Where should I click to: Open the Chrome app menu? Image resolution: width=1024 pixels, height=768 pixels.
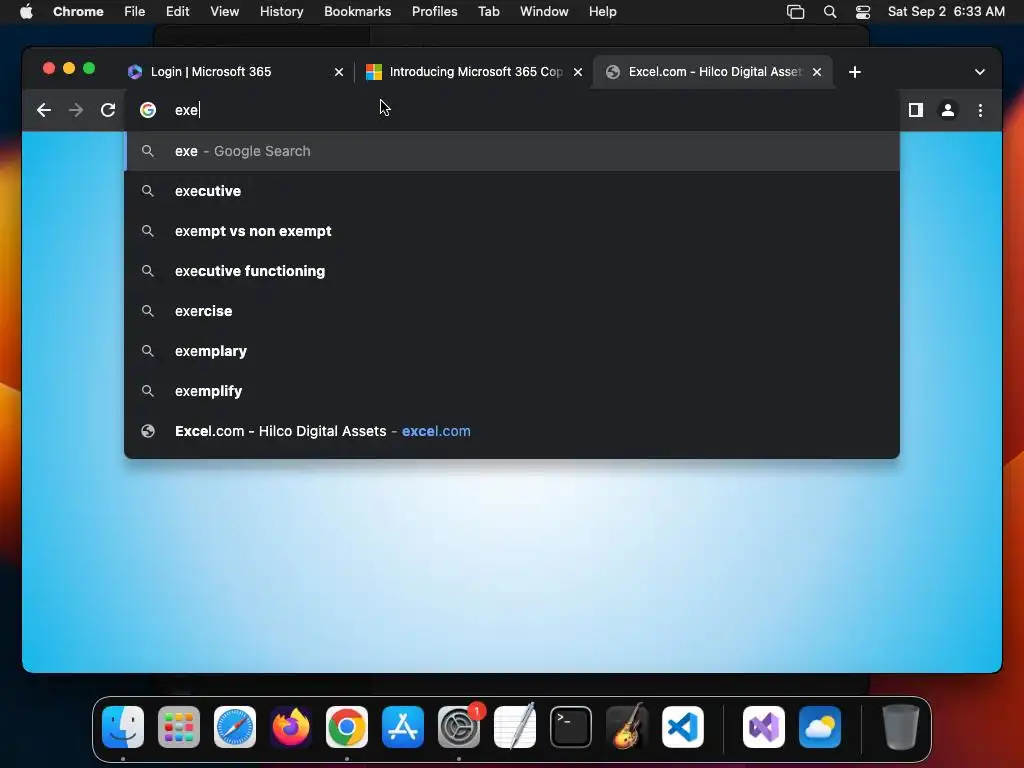(78, 12)
